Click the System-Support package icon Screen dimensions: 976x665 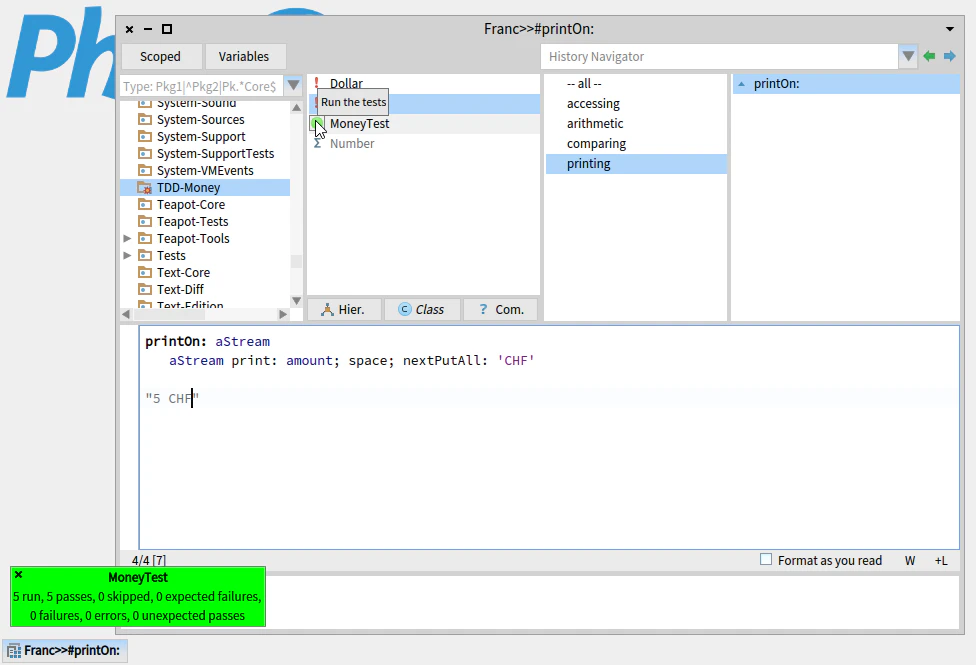coord(144,136)
